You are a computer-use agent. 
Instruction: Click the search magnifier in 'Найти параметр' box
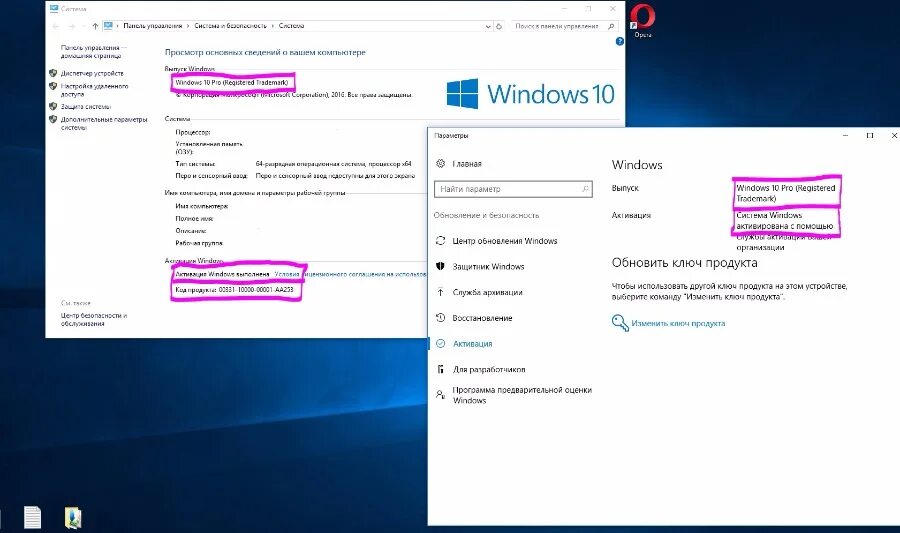pos(585,189)
